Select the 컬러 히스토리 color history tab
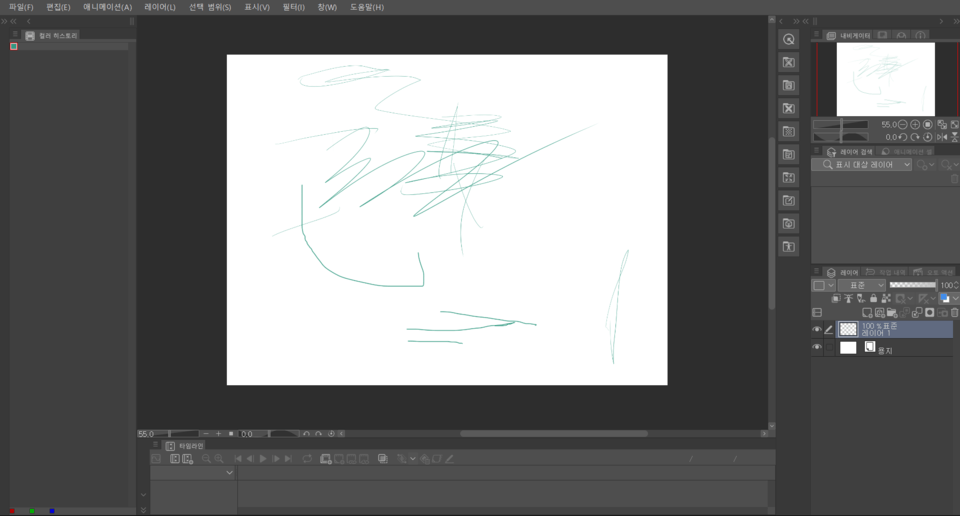 pos(51,36)
